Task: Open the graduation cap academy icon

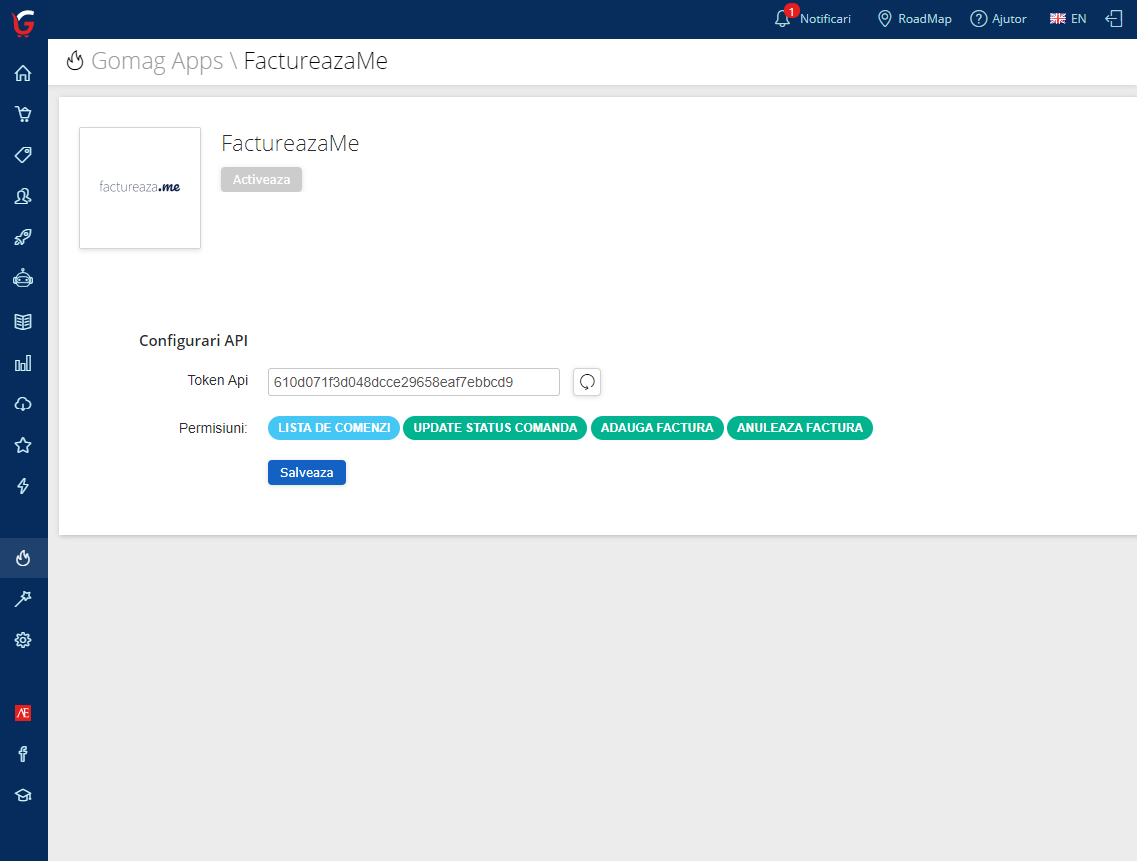Action: click(23, 796)
